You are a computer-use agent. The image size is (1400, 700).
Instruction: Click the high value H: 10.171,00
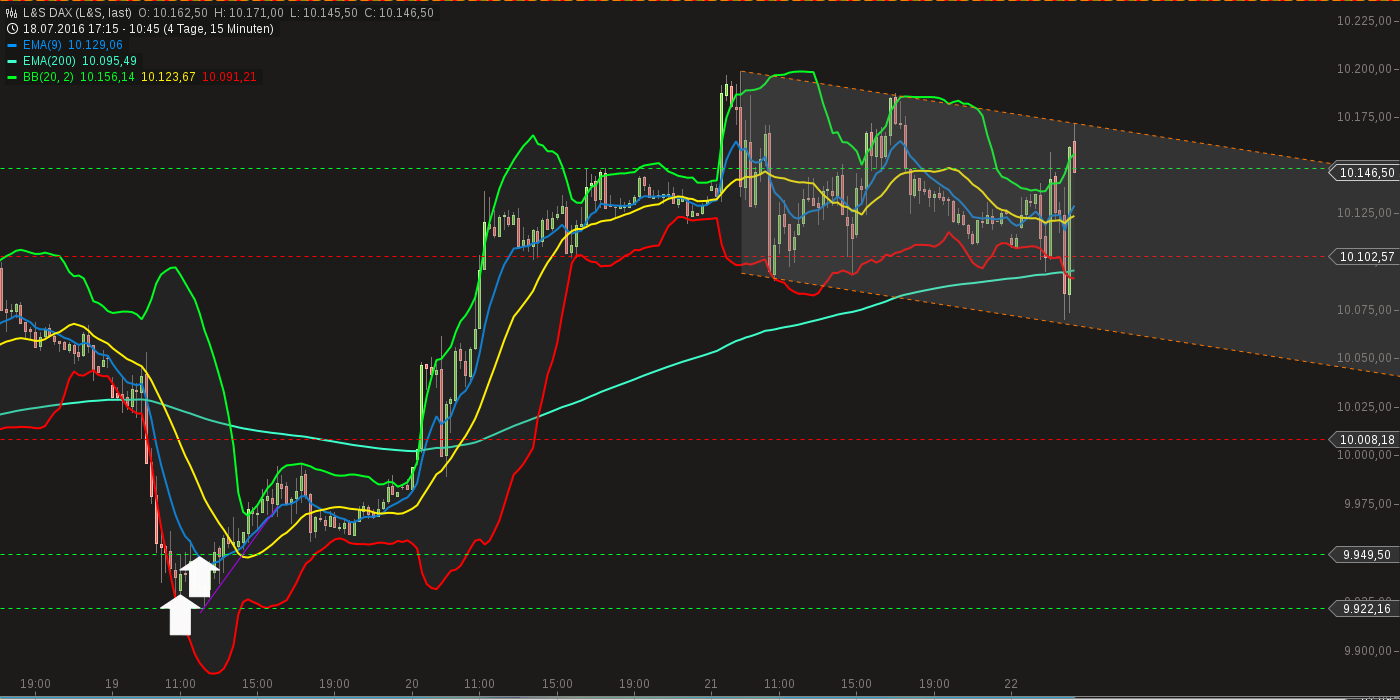pyautogui.click(x=249, y=13)
